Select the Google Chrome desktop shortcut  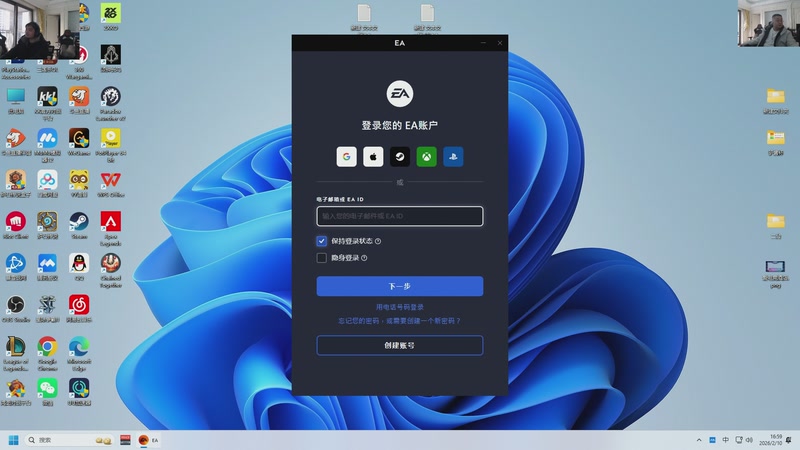[47, 354]
